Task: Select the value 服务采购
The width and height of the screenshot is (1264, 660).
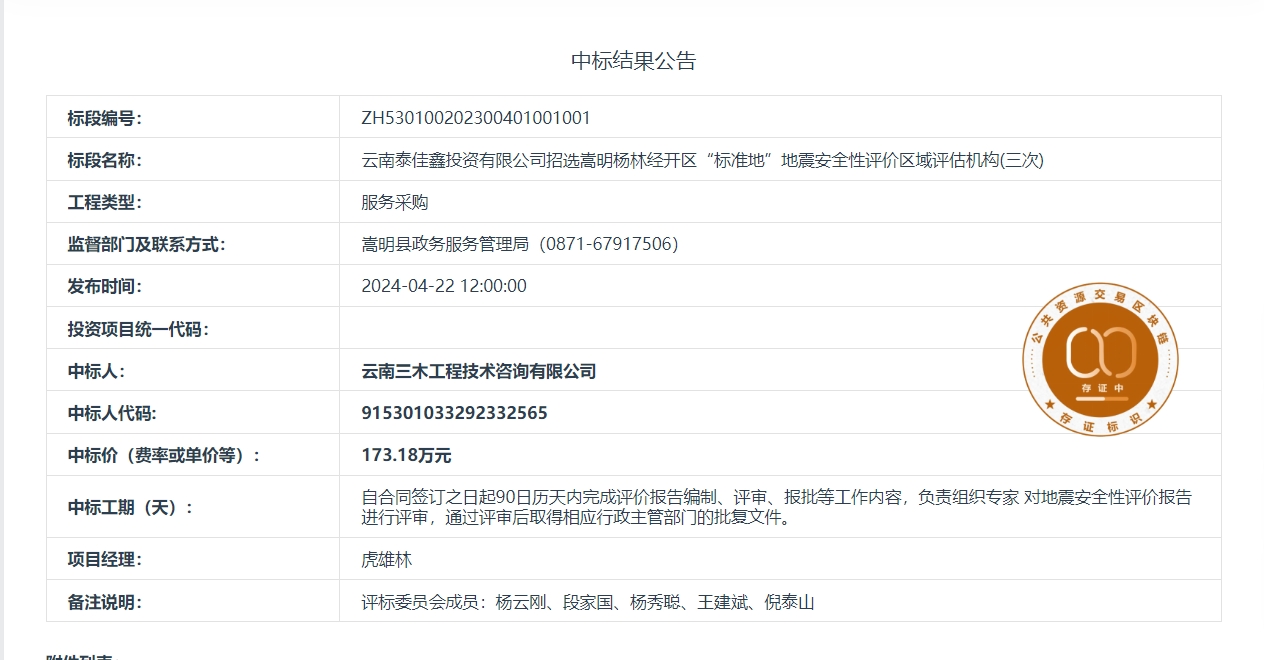Action: (x=395, y=202)
